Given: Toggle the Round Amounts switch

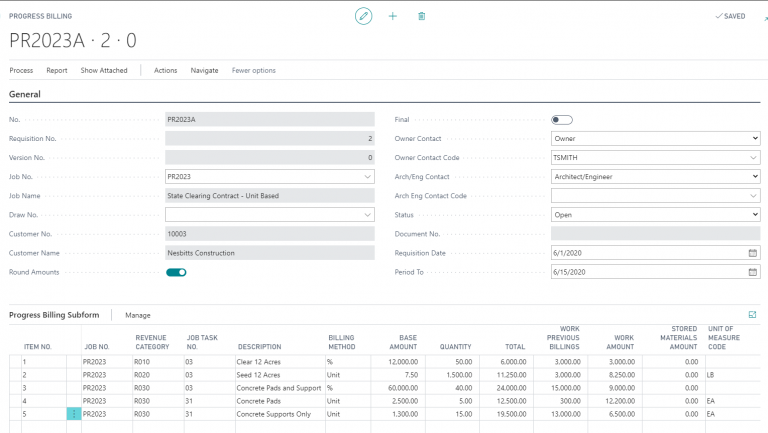Looking at the screenshot, I should (x=176, y=272).
